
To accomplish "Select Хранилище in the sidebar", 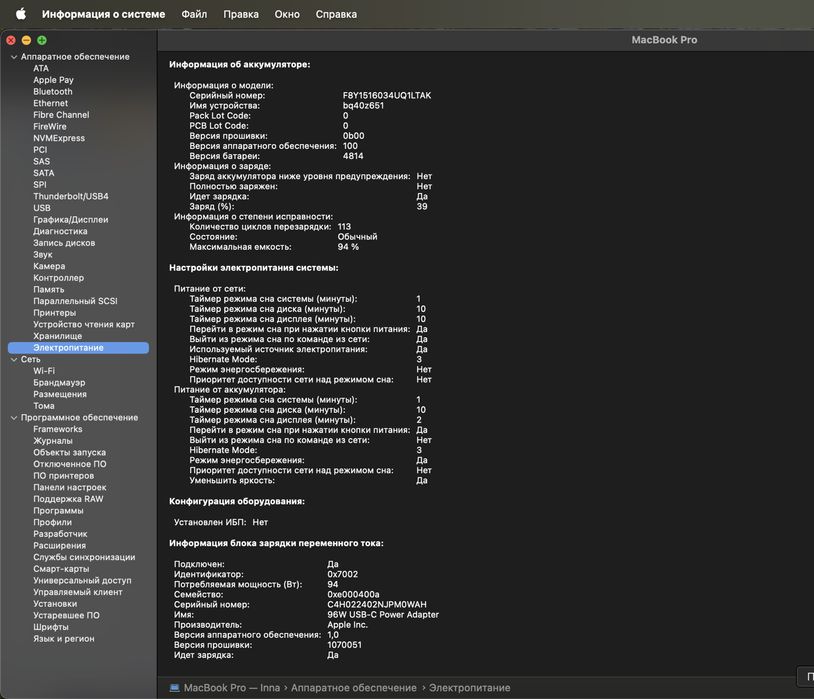I will click(x=58, y=336).
